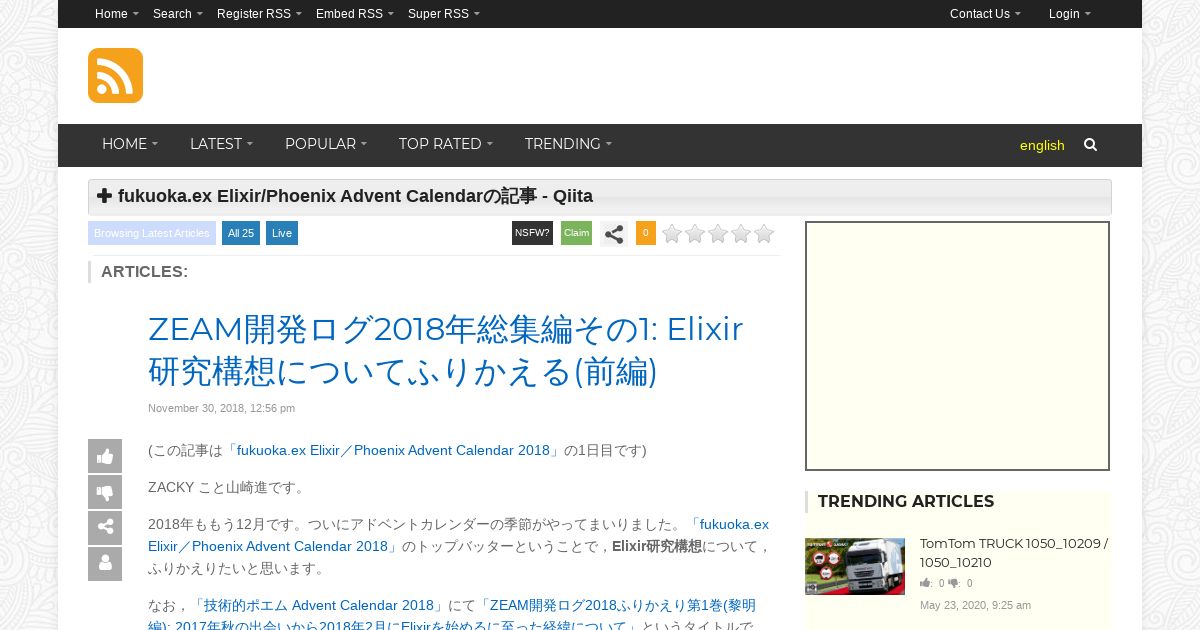Click the orange RSS logo icon
The height and width of the screenshot is (630, 1200).
(x=115, y=75)
